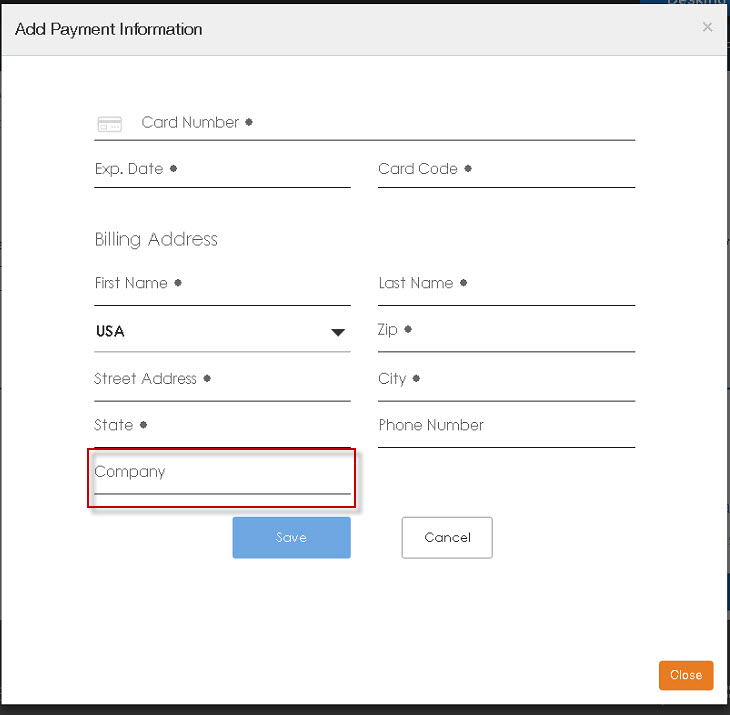
Task: Close dialog with the top-right X
Action: pyautogui.click(x=707, y=28)
